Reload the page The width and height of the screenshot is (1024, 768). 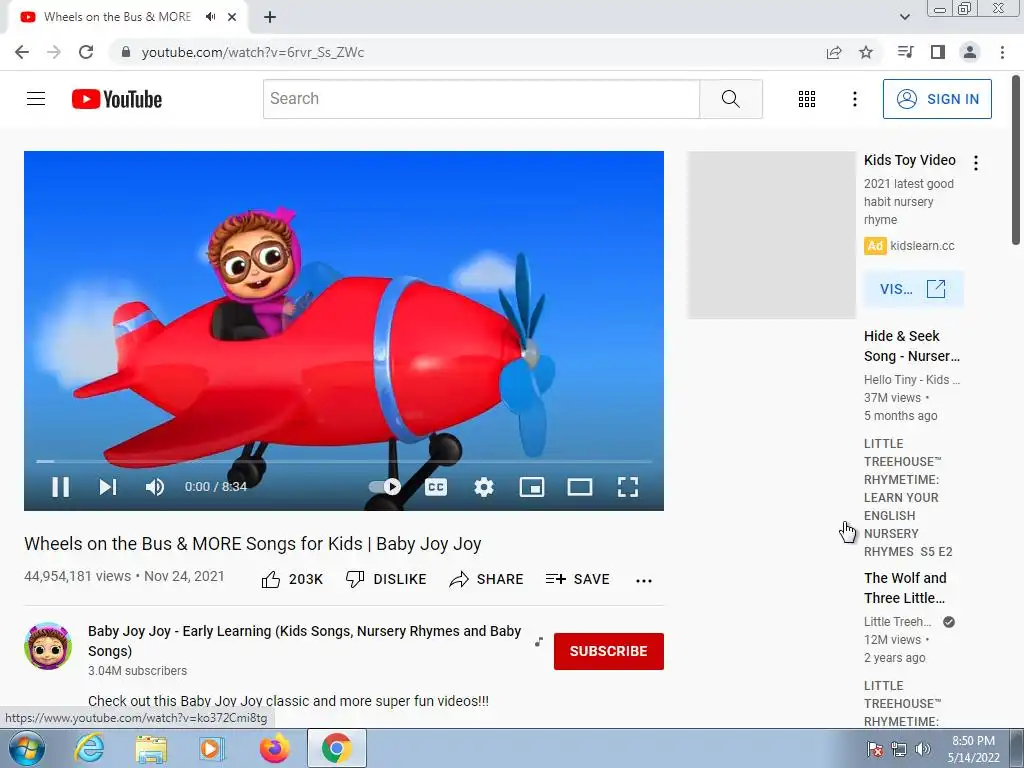(86, 52)
